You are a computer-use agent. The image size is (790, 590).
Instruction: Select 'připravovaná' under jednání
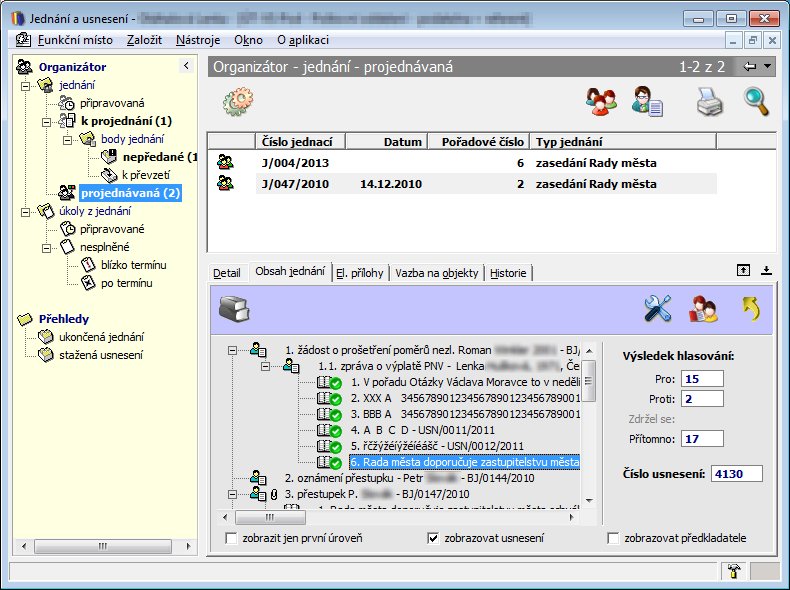(112, 103)
